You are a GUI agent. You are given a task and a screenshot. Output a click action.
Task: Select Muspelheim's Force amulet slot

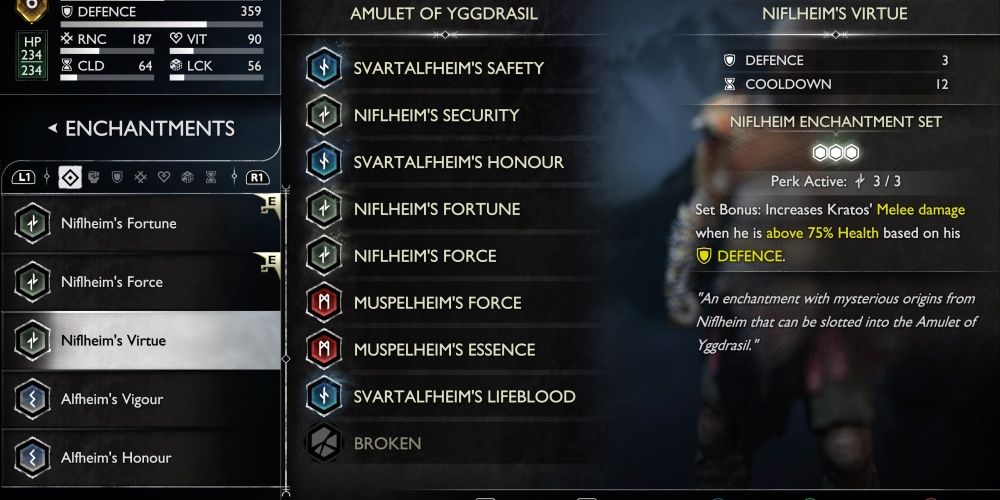[x=446, y=302]
